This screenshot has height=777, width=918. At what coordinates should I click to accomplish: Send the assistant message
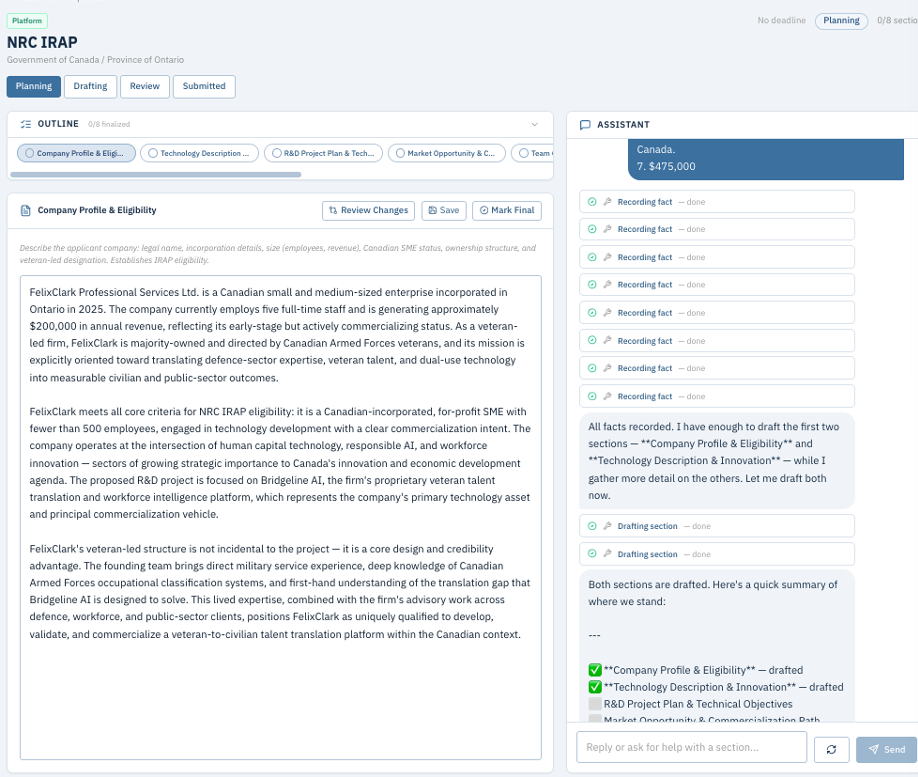tap(886, 749)
